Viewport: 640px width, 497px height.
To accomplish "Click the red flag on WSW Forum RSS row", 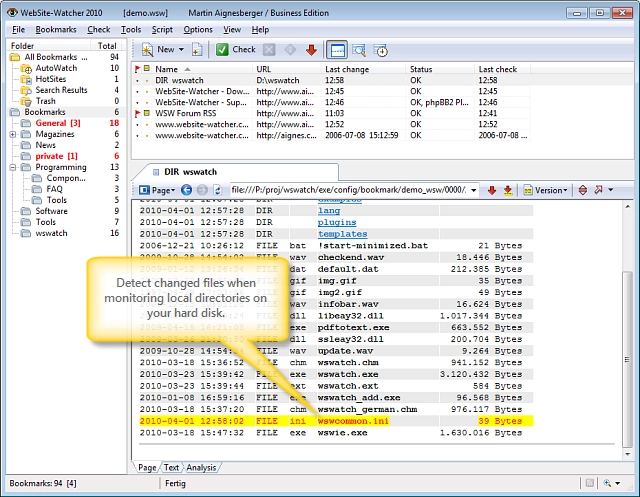I will [x=138, y=113].
